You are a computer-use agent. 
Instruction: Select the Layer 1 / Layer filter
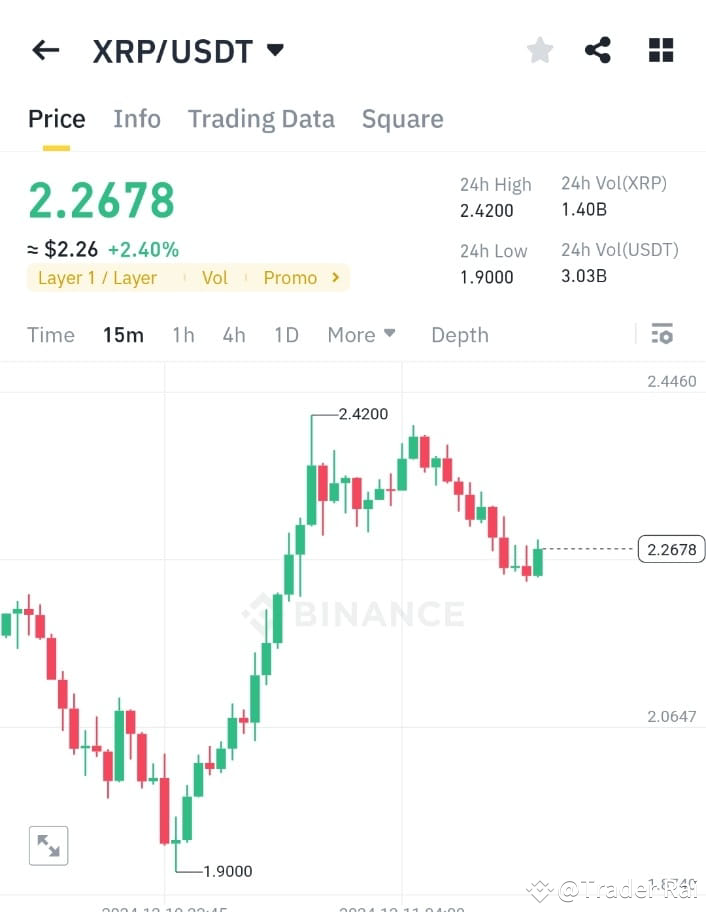(x=97, y=278)
